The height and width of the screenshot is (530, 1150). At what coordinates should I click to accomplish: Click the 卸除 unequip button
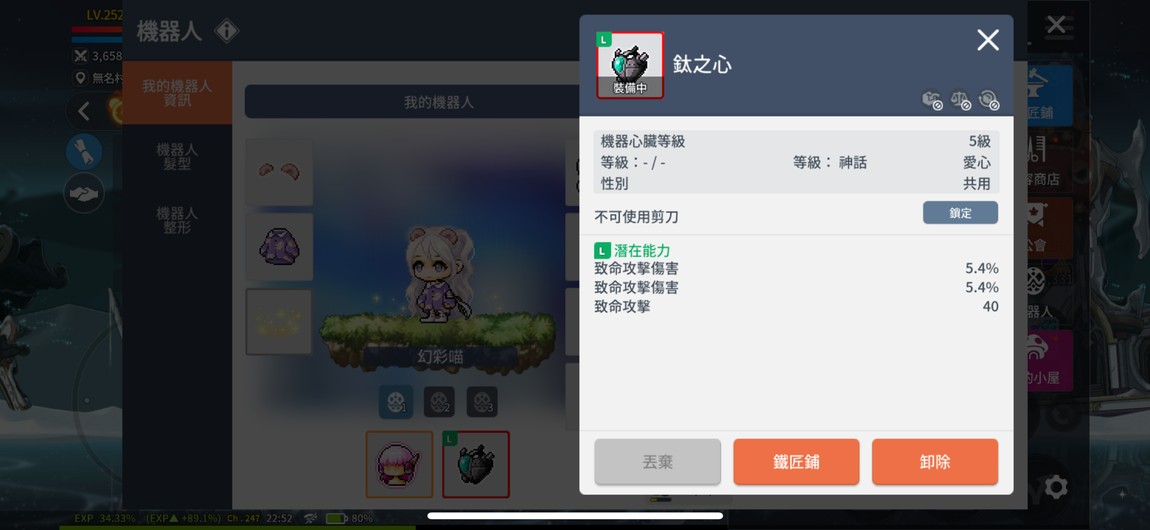point(934,462)
